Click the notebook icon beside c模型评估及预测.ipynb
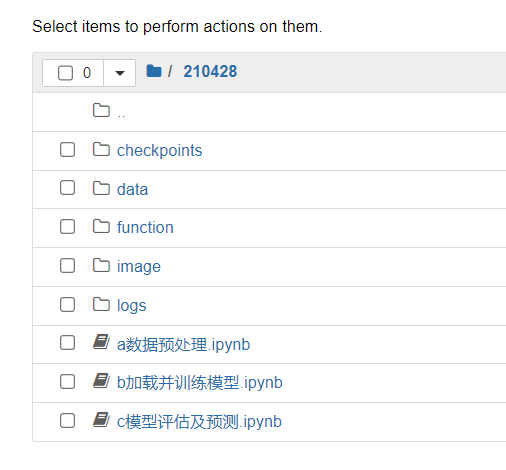 pos(101,420)
